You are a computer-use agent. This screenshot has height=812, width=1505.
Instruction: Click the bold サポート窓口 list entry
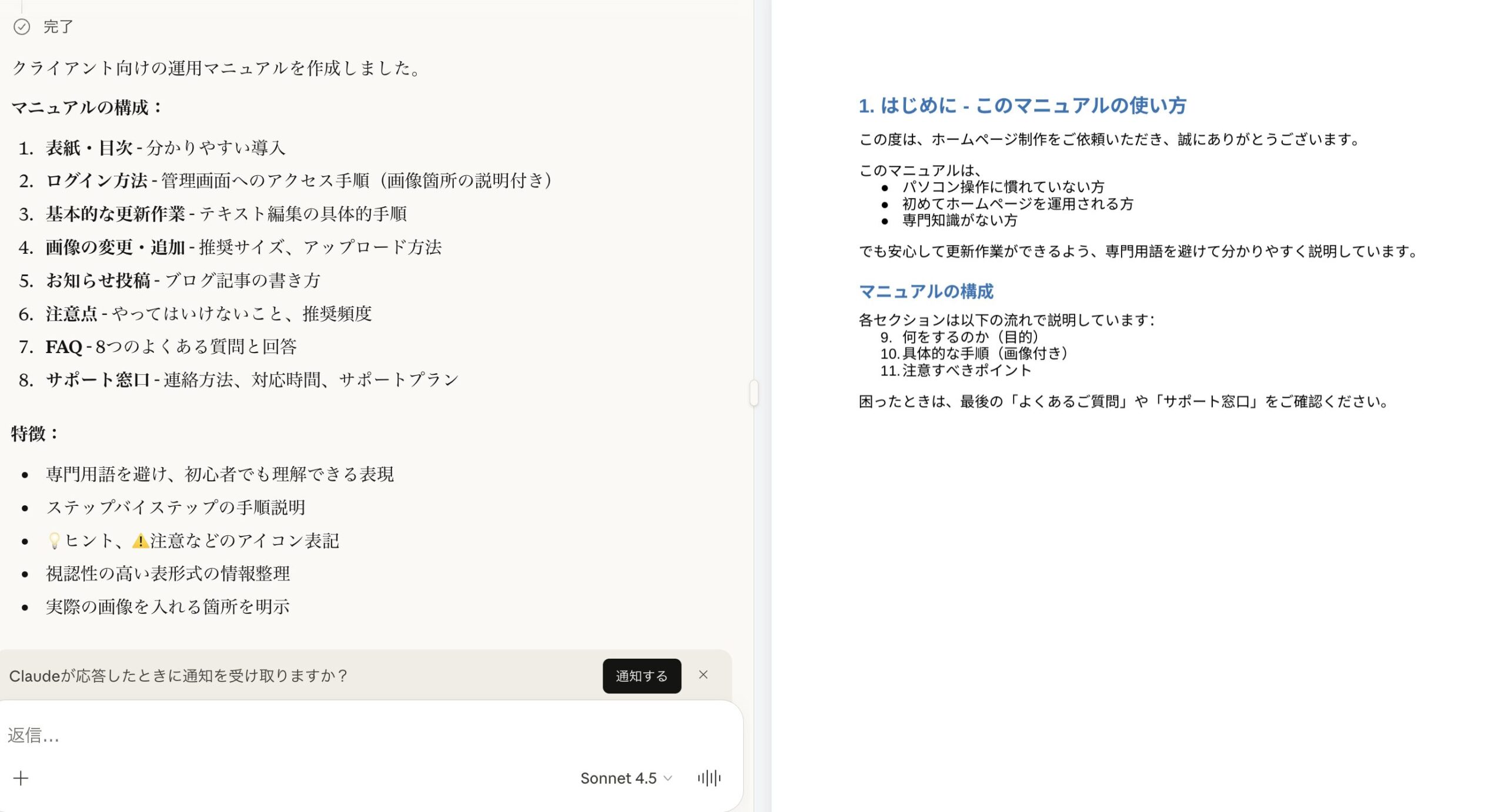(98, 380)
